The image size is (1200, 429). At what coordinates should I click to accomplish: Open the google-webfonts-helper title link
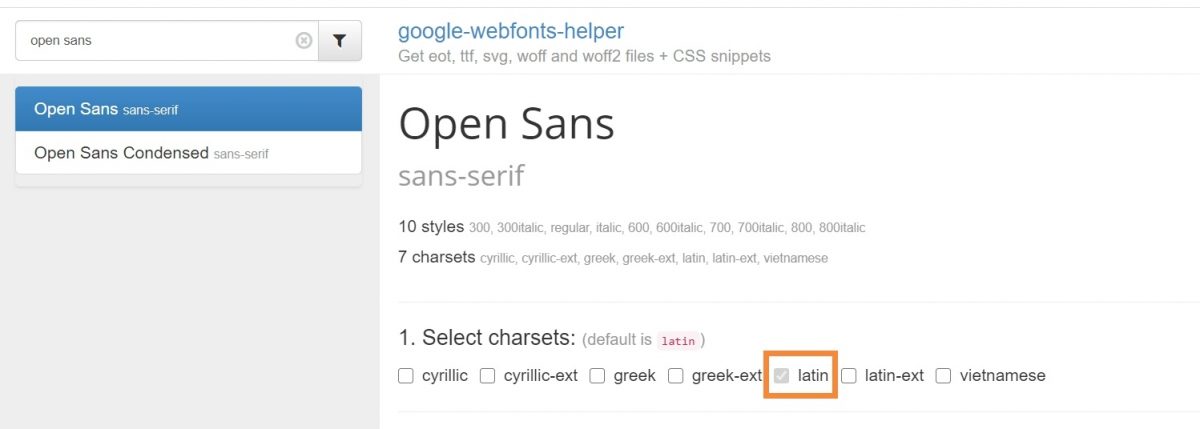pyautogui.click(x=511, y=31)
